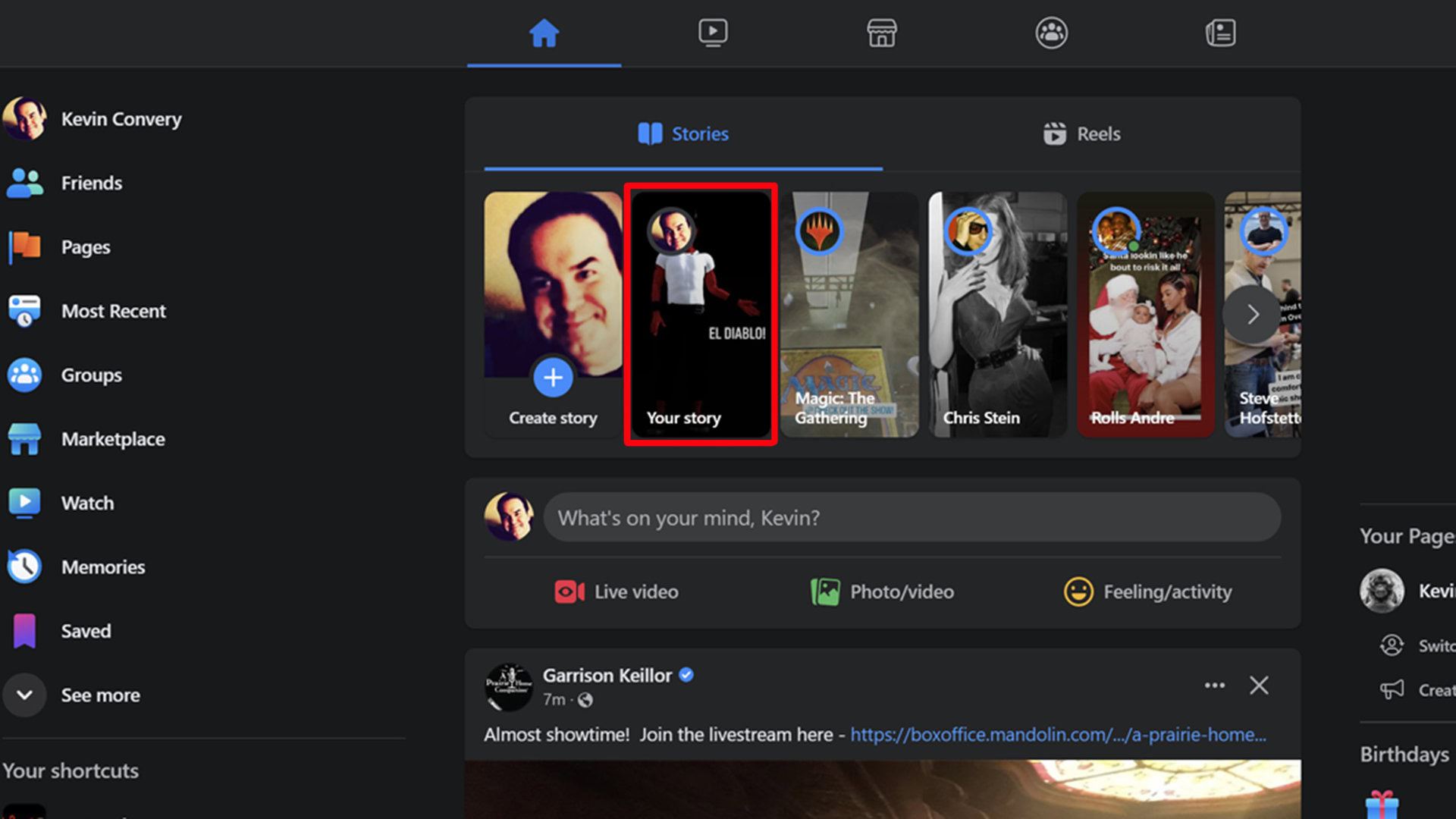Click the blue plus Create story button
This screenshot has height=819, width=1456.
pos(553,378)
